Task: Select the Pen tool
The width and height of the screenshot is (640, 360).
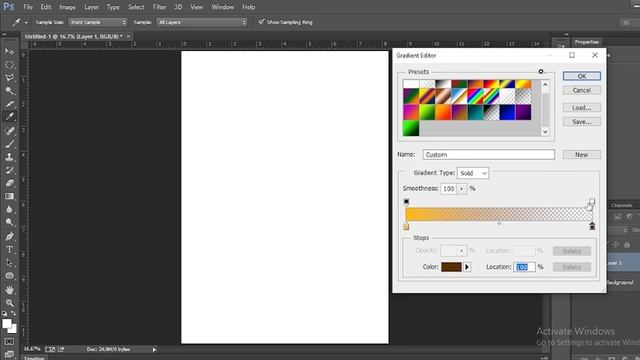Action: (9, 236)
